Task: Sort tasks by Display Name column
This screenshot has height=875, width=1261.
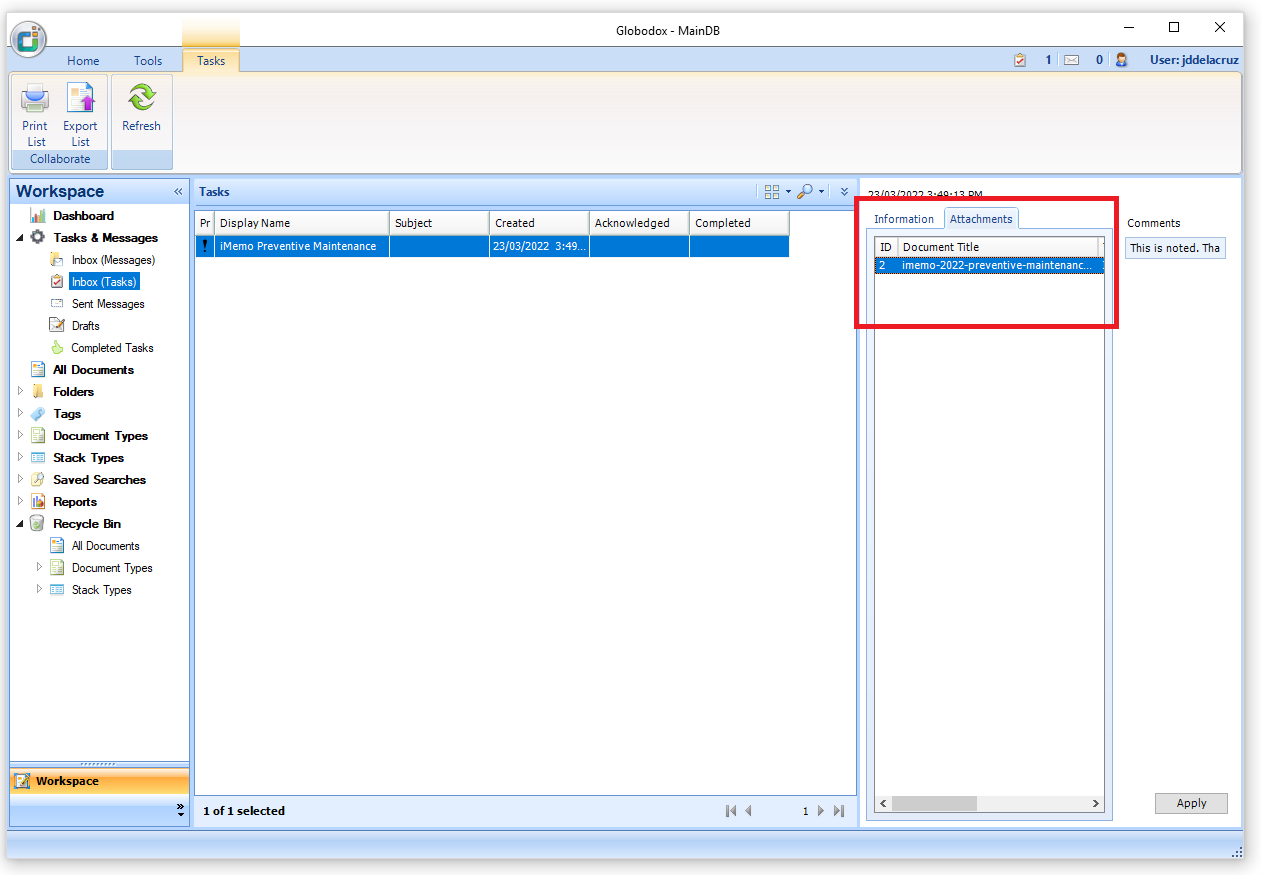Action: [302, 223]
